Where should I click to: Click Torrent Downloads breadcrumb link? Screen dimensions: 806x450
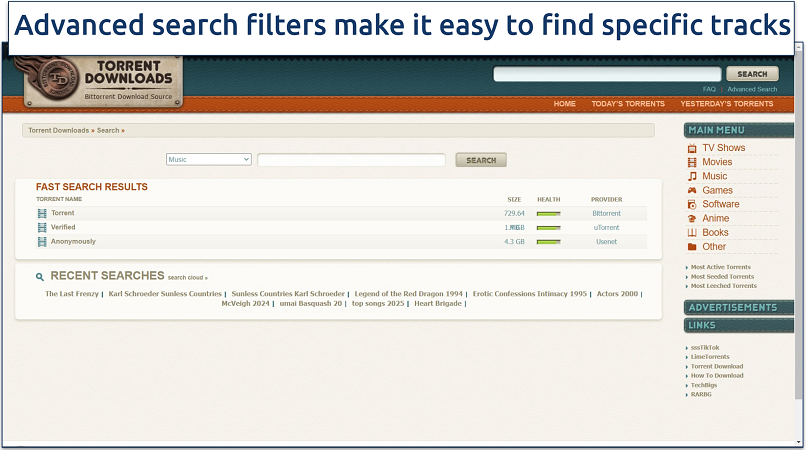coord(59,131)
